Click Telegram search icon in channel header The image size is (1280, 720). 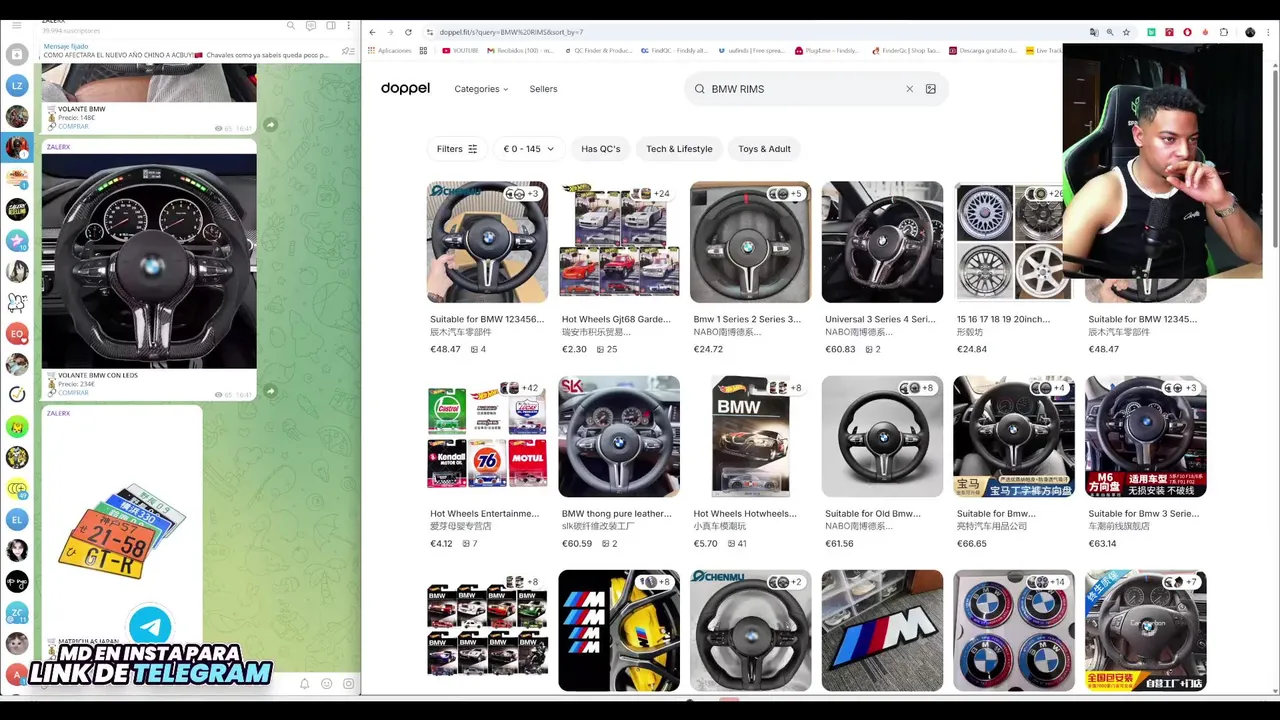(x=291, y=25)
